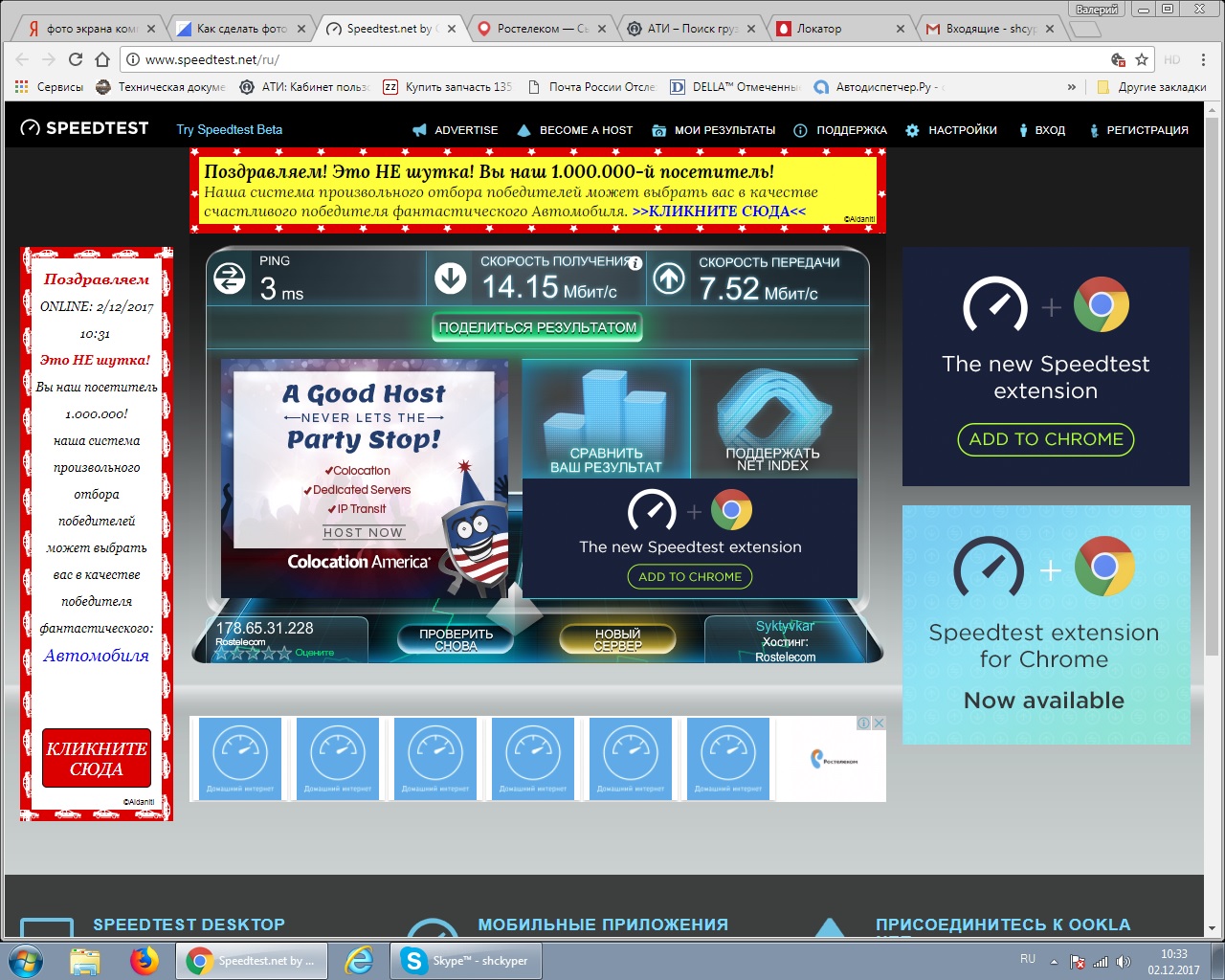Launch Firefox from taskbar
1225x980 pixels.
click(x=145, y=961)
